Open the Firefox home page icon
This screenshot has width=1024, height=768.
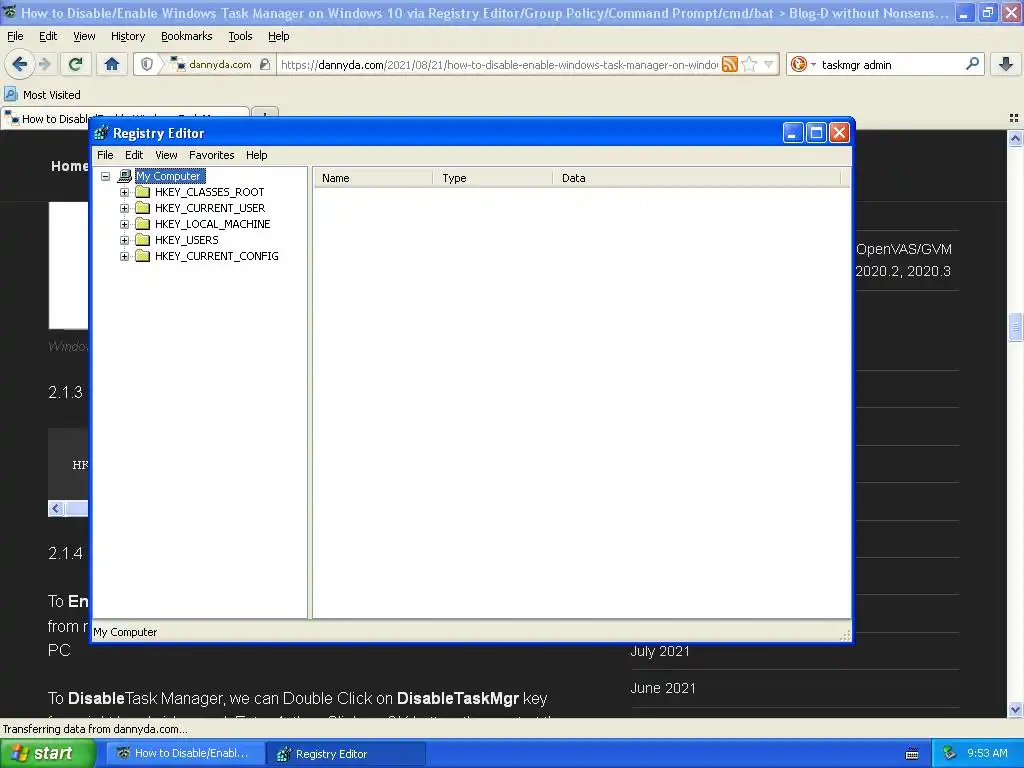point(112,64)
